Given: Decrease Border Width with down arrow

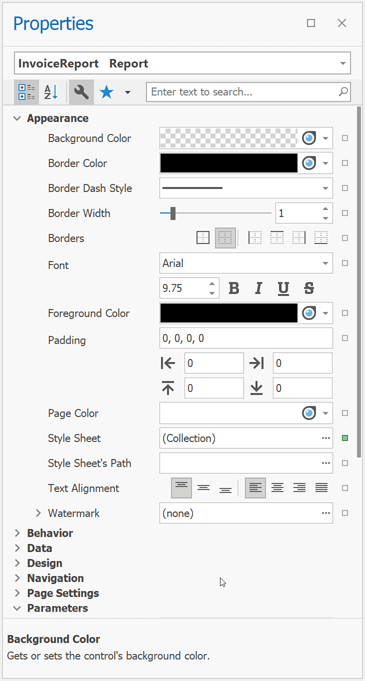Looking at the screenshot, I should tap(325, 218).
